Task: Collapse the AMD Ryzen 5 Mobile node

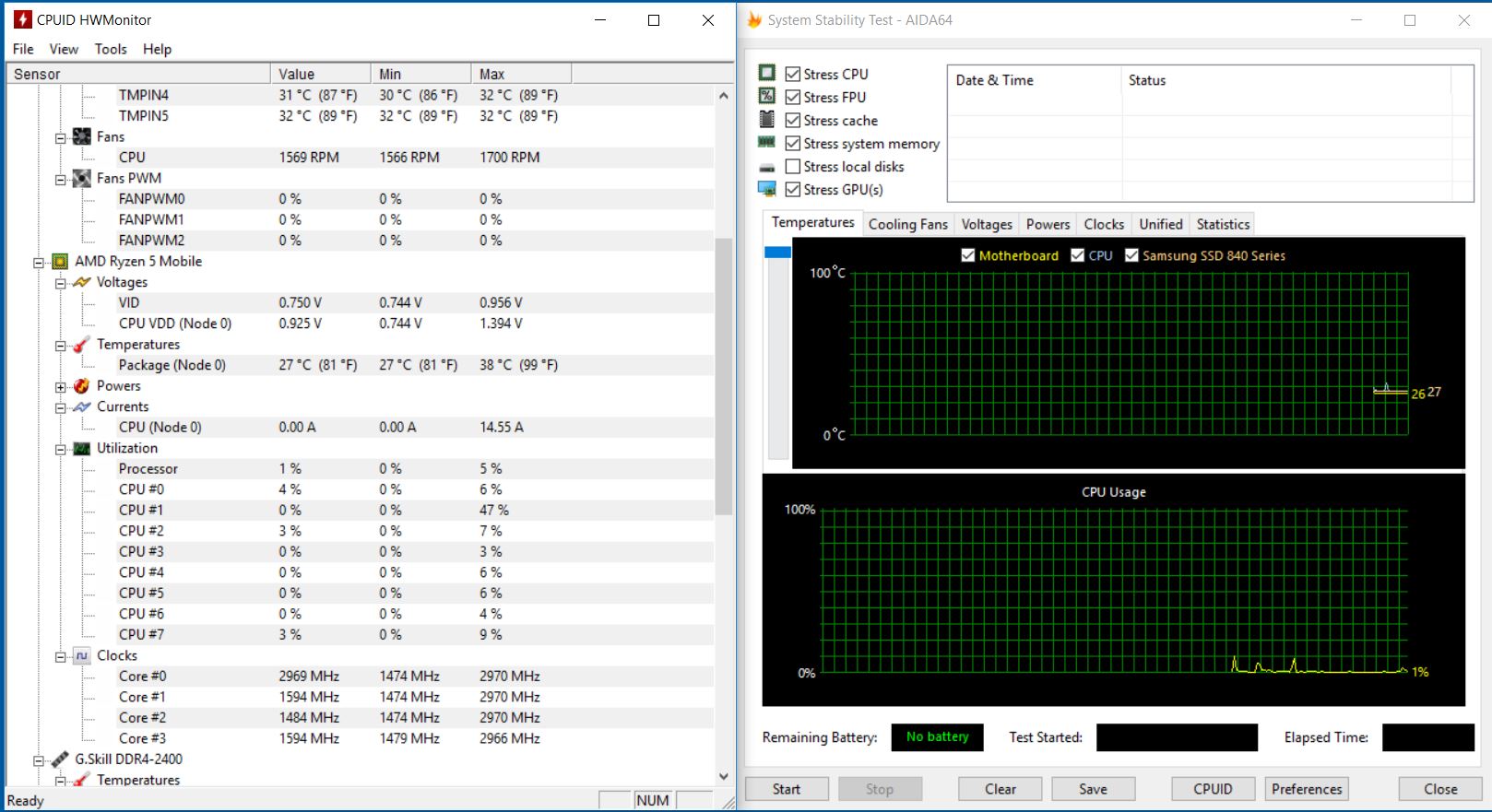Action: point(39,263)
